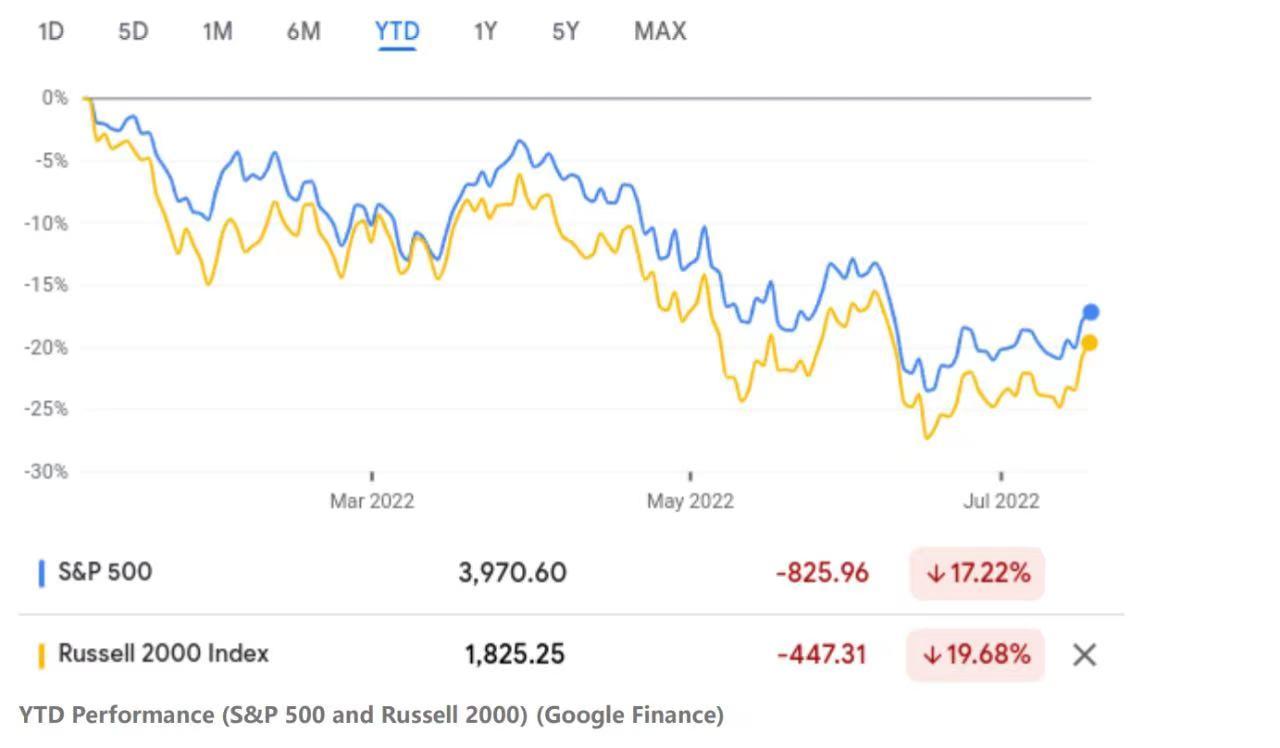Click the yellow Russell endpoint dot
The height and width of the screenshot is (748, 1280).
click(1090, 343)
